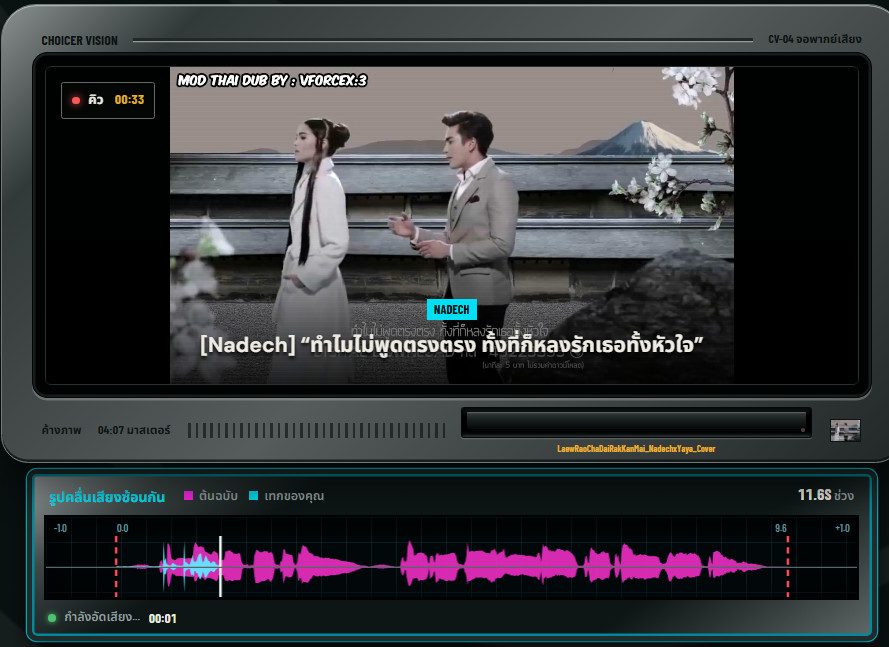Click the 04:07 มาสเตอร์ timecode
The image size is (889, 647).
[134, 430]
